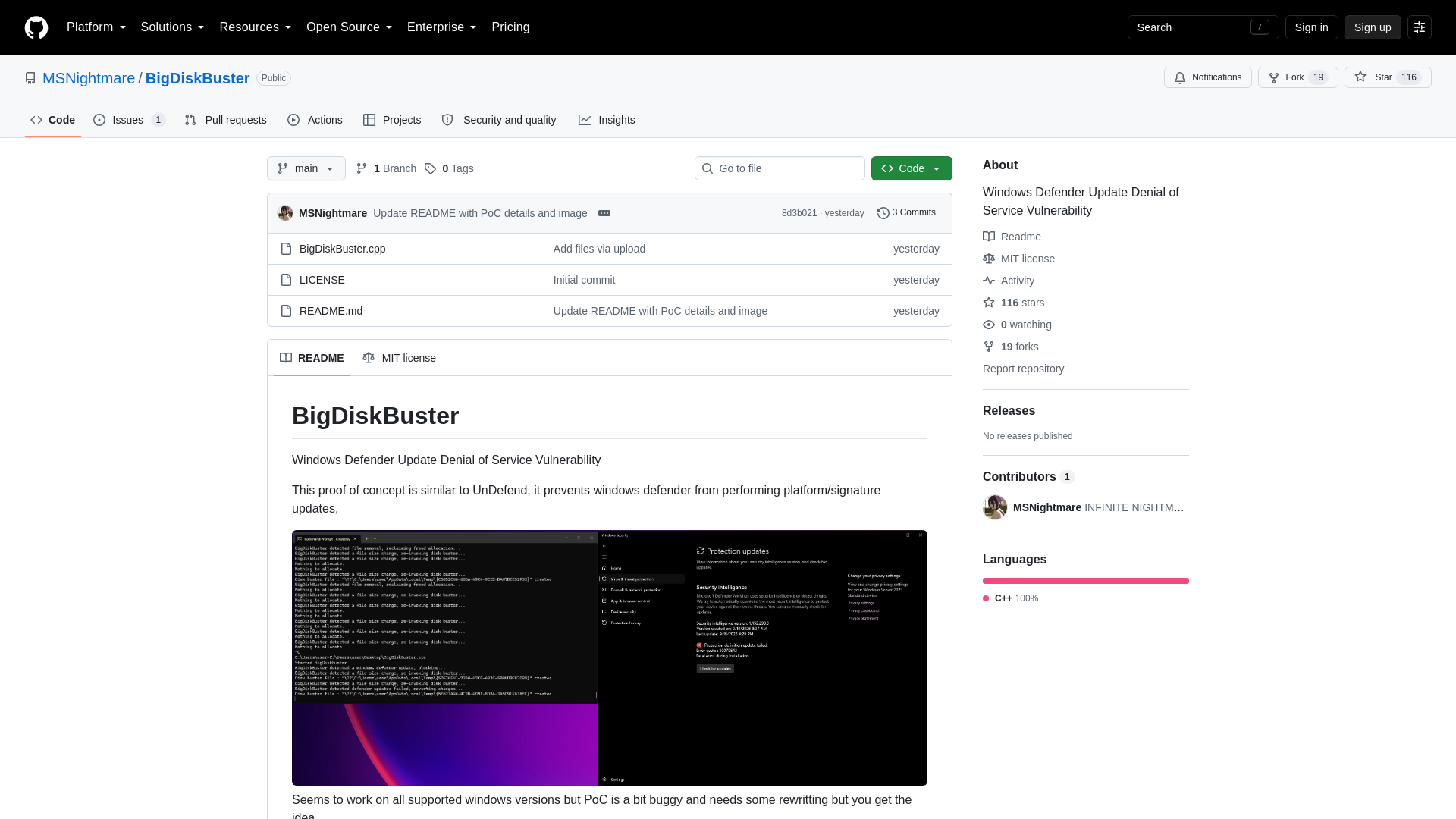Click MSNightmare avatar in commit row

285,213
